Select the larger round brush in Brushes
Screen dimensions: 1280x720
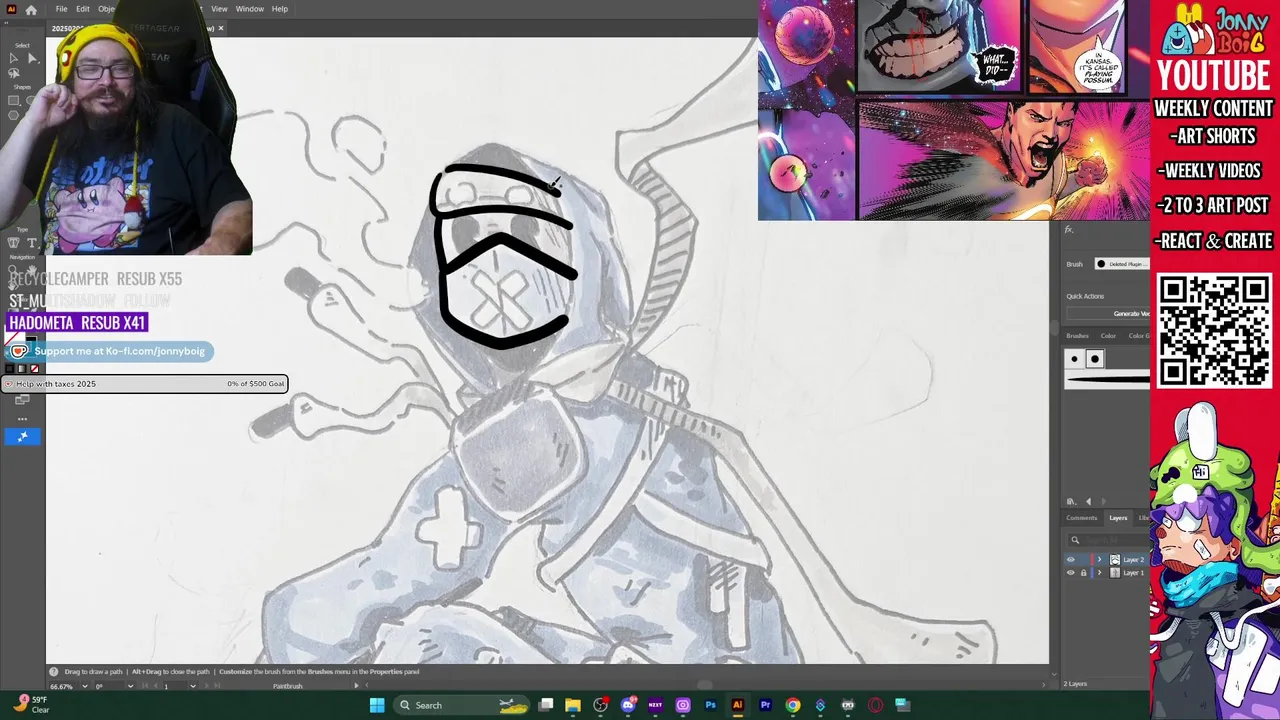point(1094,359)
